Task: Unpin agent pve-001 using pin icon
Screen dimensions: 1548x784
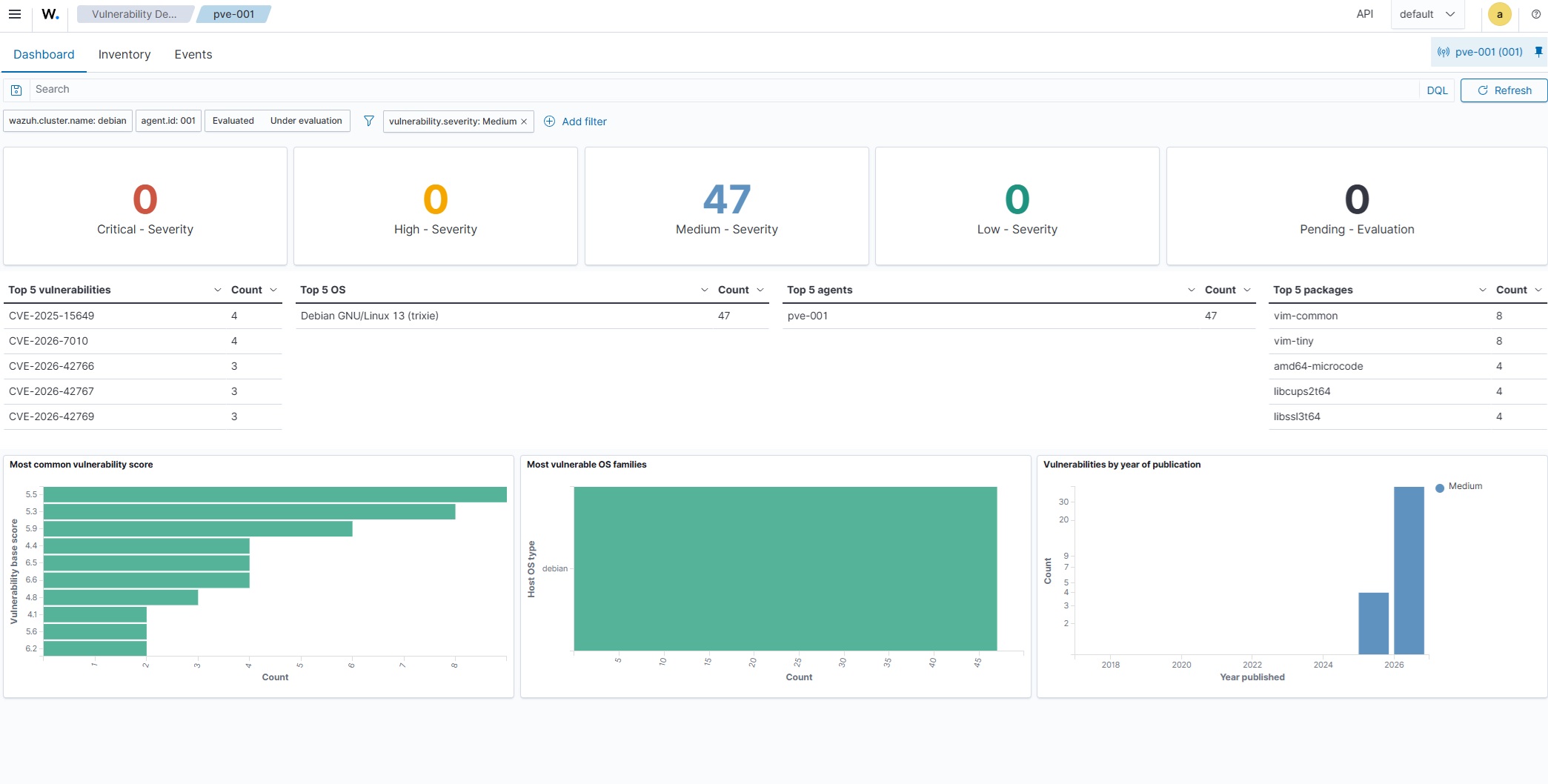Action: [x=1538, y=52]
